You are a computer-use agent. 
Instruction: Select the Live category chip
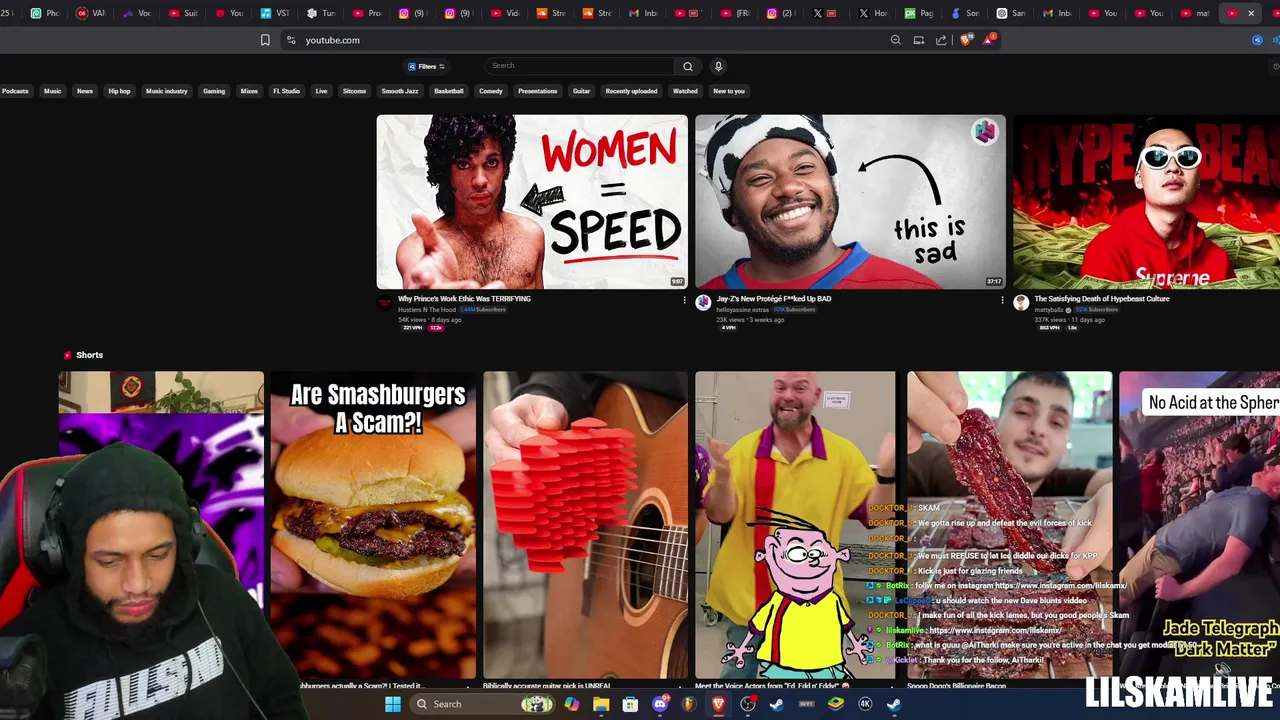coord(321,91)
